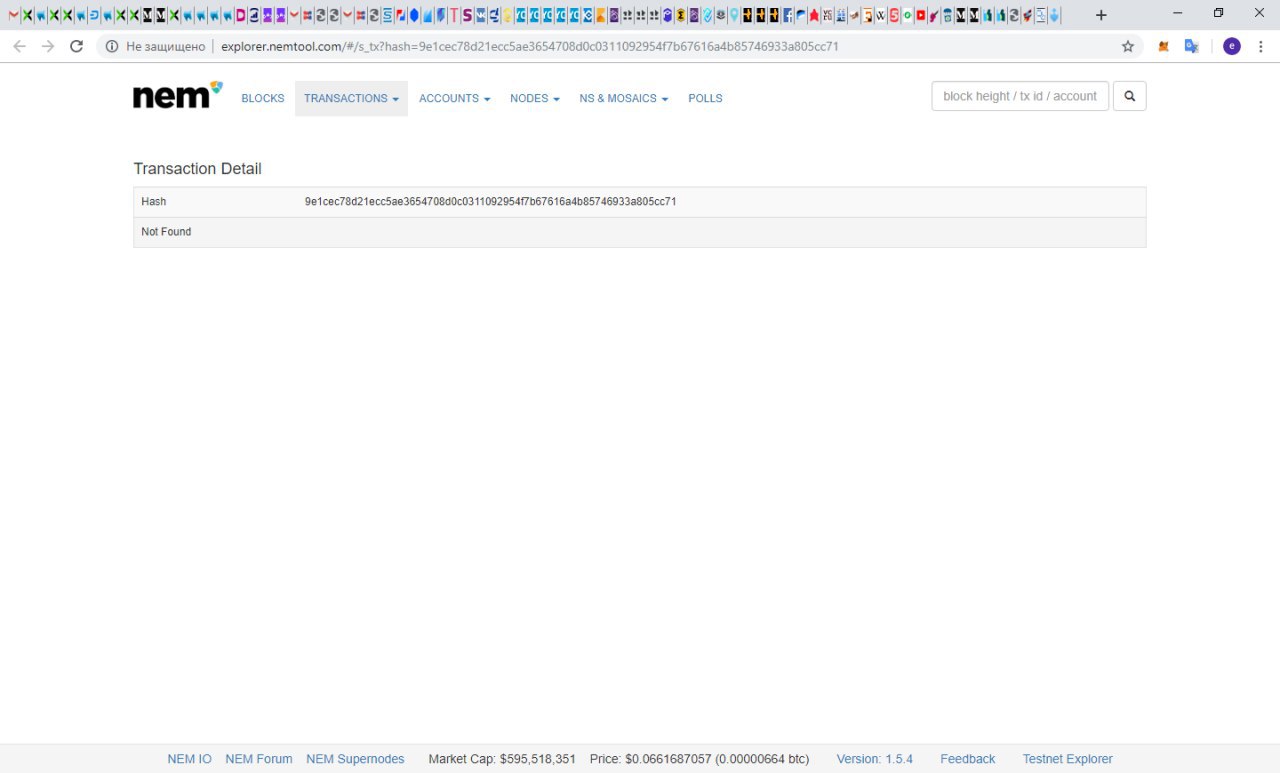The width and height of the screenshot is (1280, 773).
Task: View site info for the not-secure page
Action: 112,46
